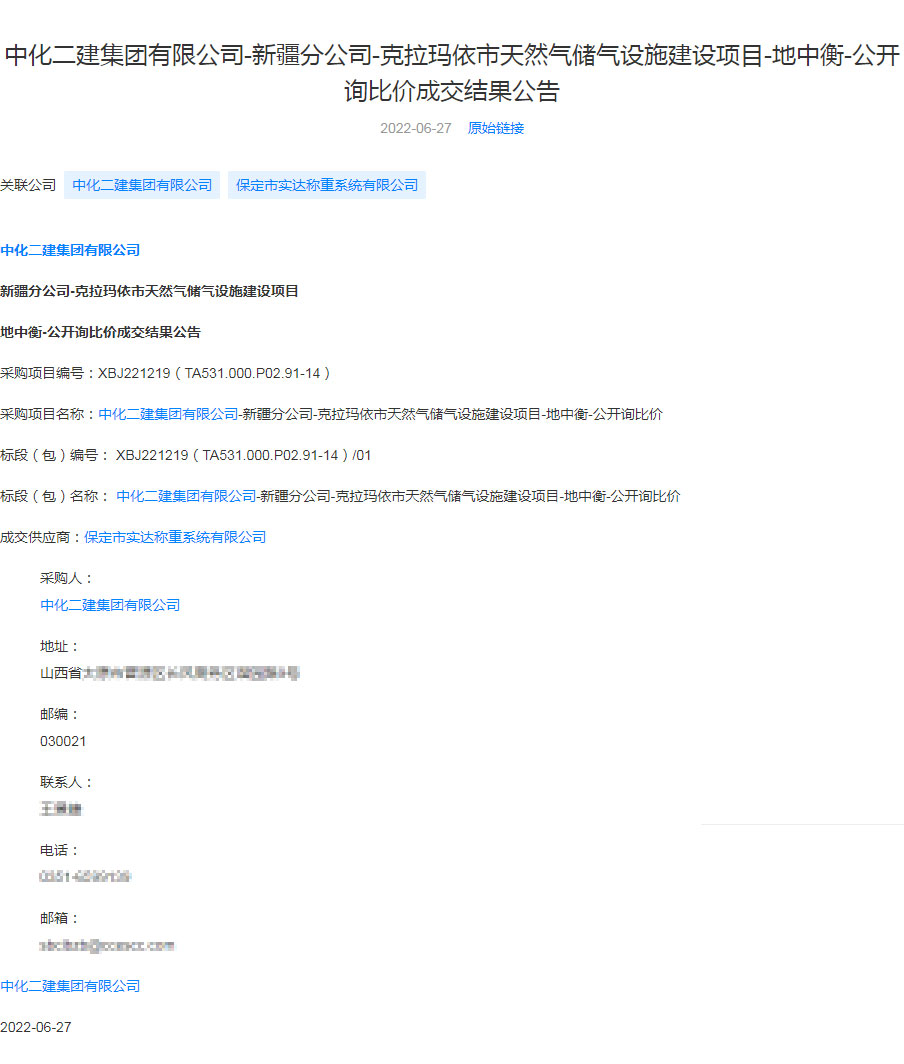Click 中化二建集团有限公司 tag beside 关联公司

coord(142,185)
